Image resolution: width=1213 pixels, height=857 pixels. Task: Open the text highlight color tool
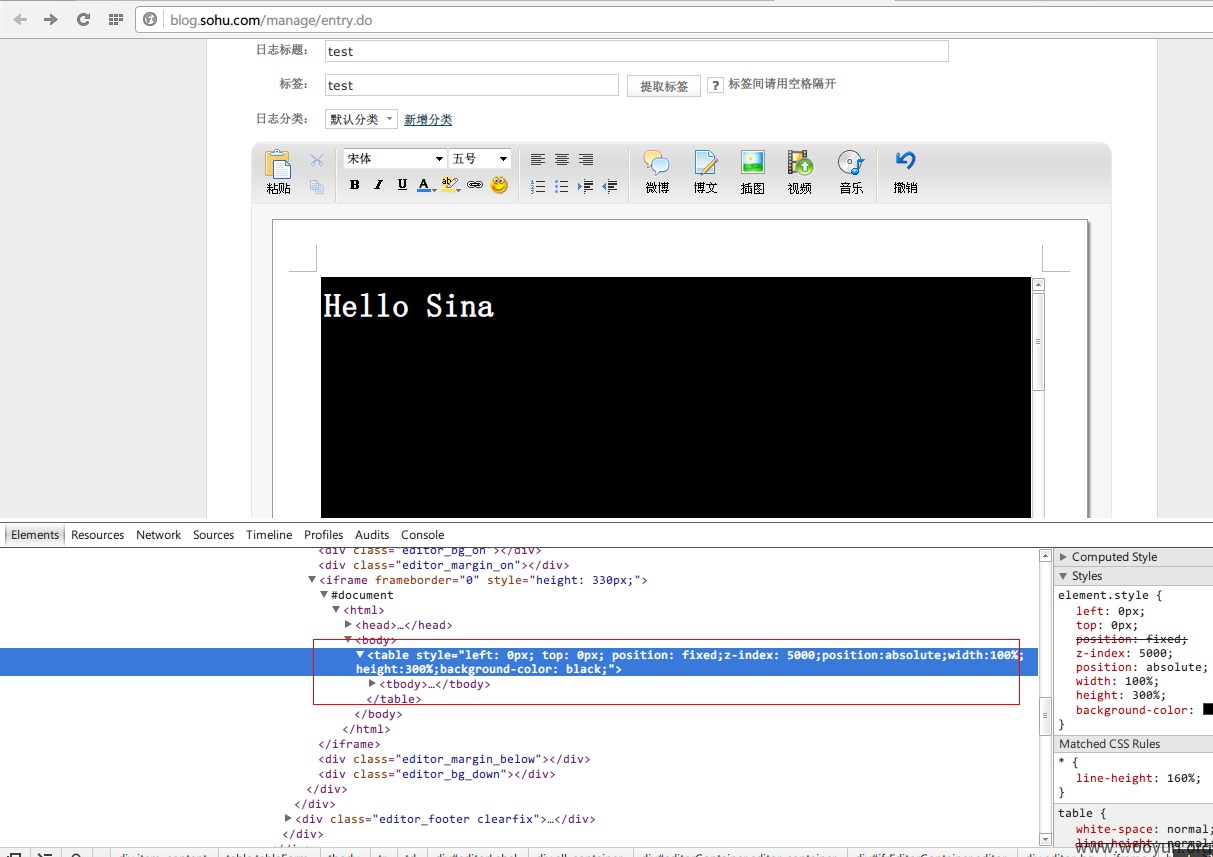point(450,185)
